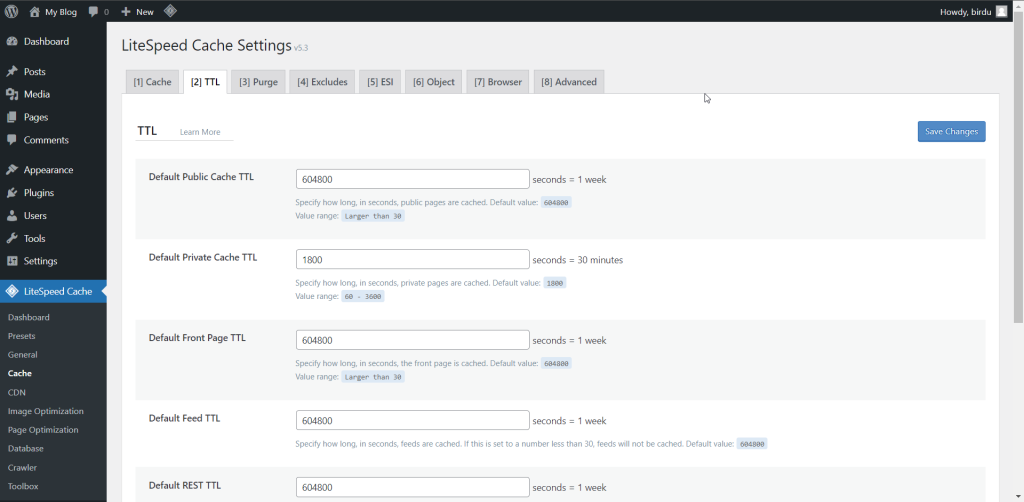1024x502 pixels.
Task: Click the Settings sliders icon
Action: coord(12,261)
